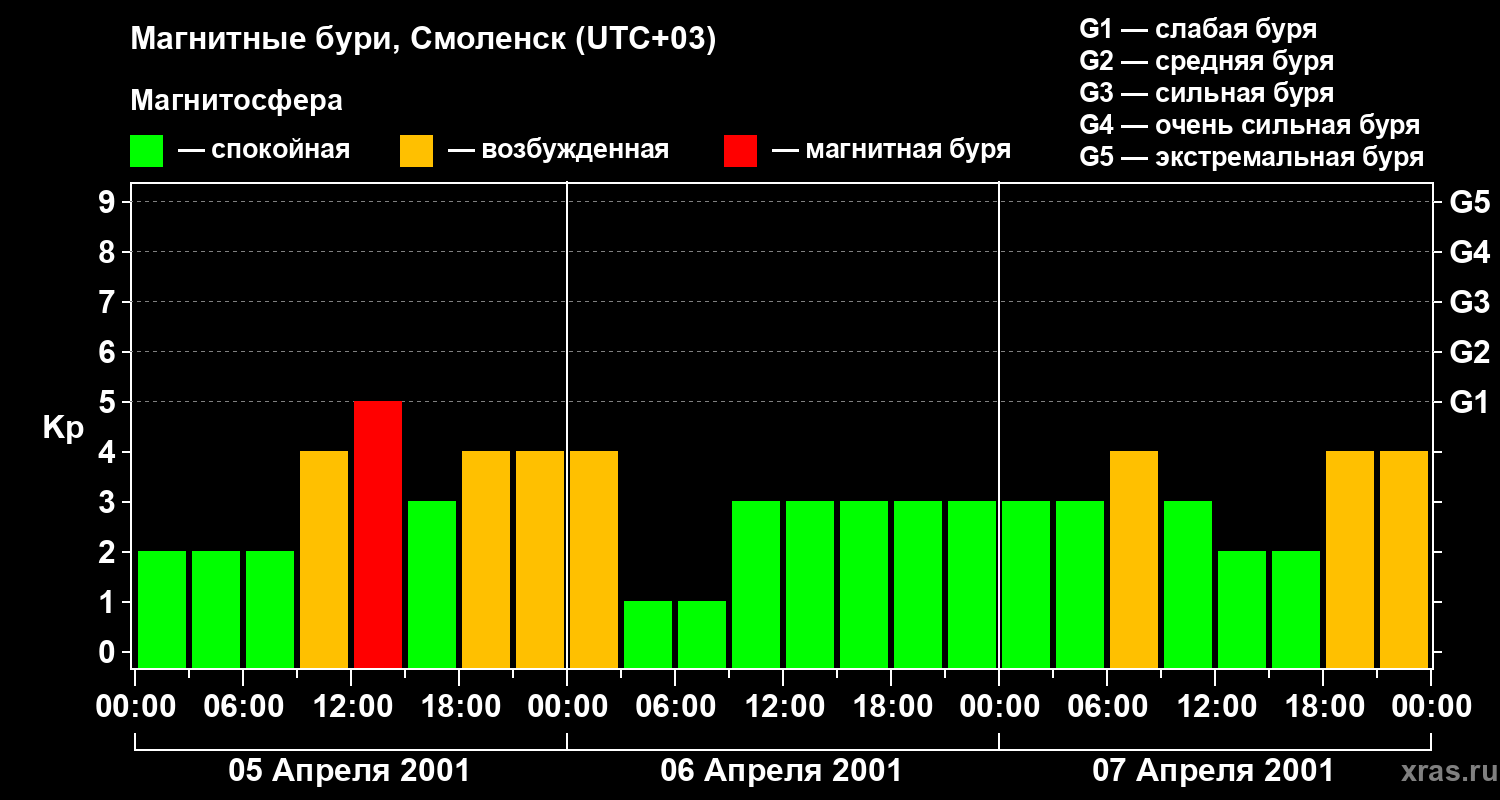Click the 'G1 — слабая буря' legend line
The height and width of the screenshot is (800, 1500).
[x=1198, y=29]
